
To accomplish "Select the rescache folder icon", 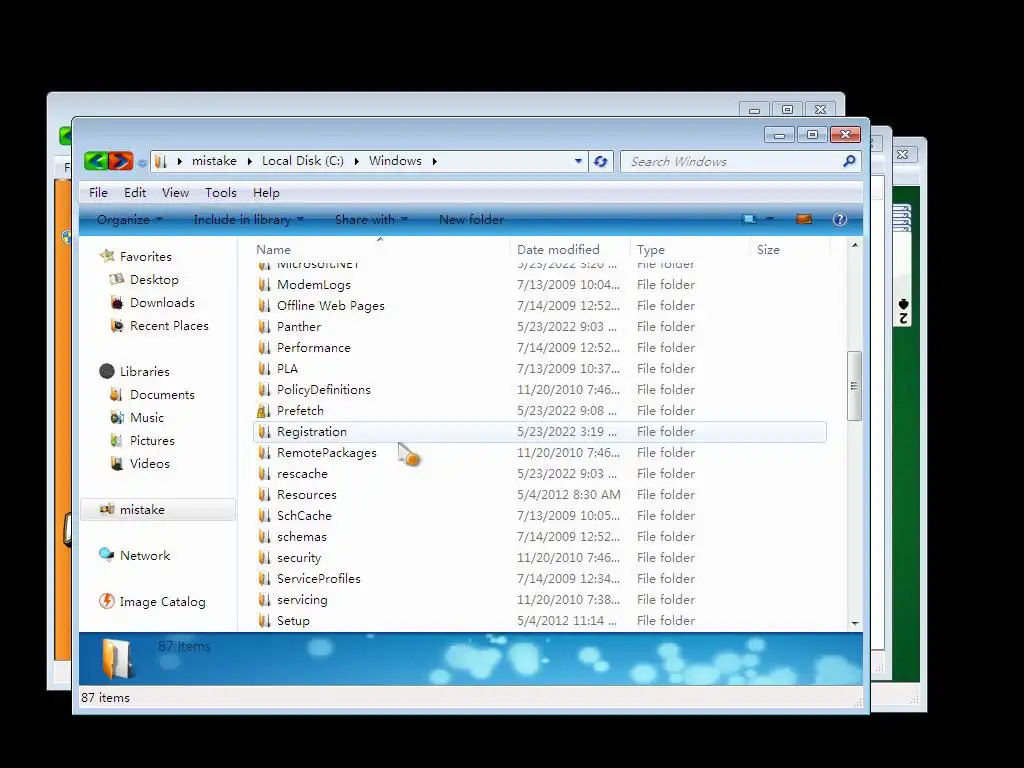I will [x=264, y=473].
